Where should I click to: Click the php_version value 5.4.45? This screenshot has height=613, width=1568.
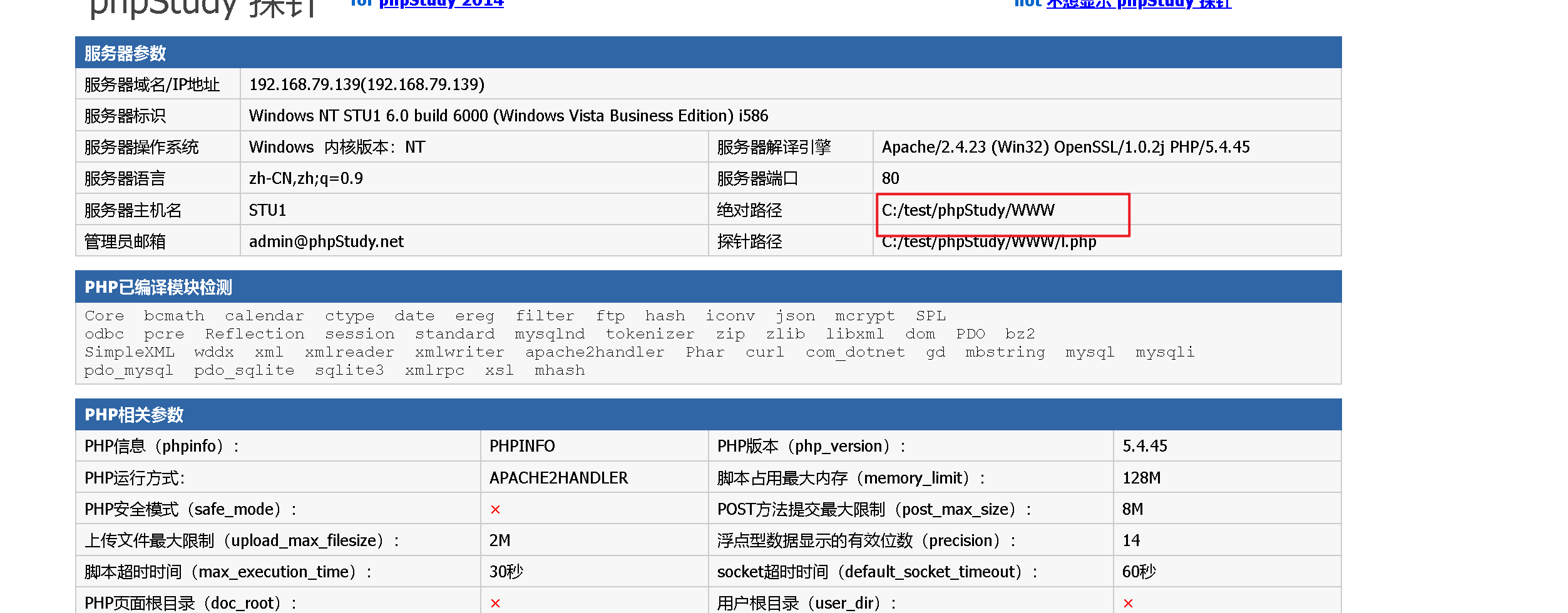tap(1145, 446)
